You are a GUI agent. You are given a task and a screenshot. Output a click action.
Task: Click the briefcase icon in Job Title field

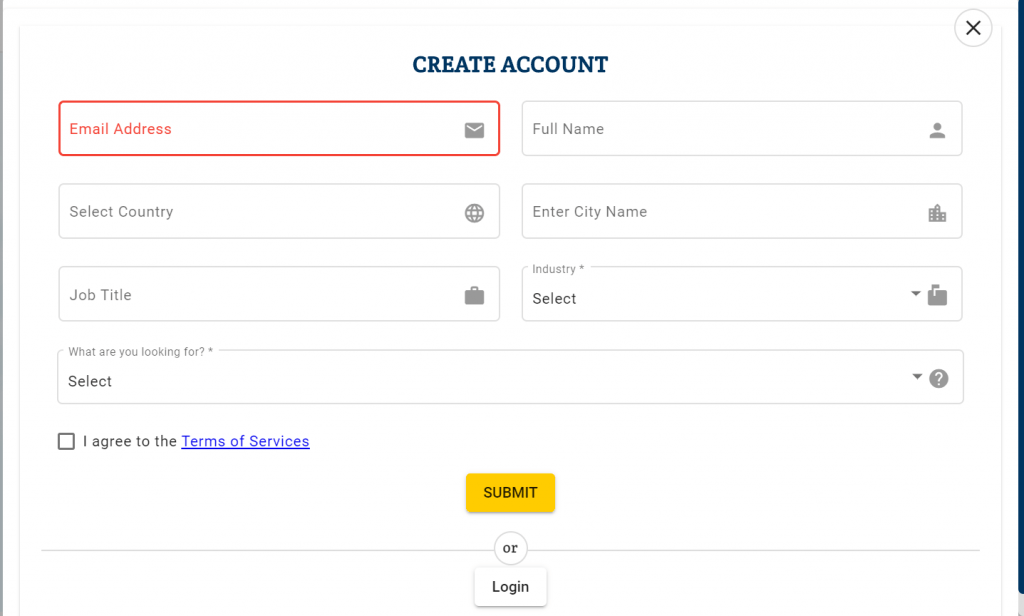click(x=474, y=296)
